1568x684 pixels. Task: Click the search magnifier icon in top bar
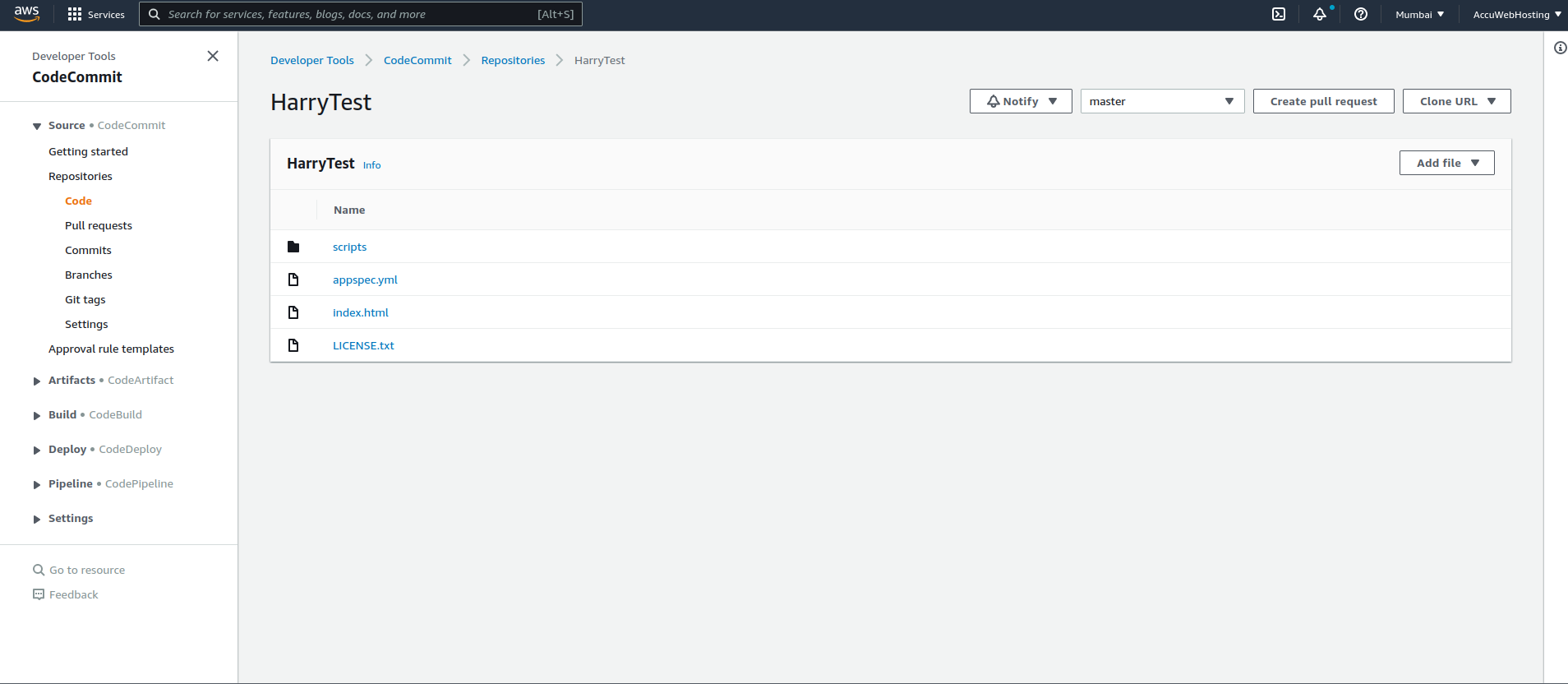[154, 14]
